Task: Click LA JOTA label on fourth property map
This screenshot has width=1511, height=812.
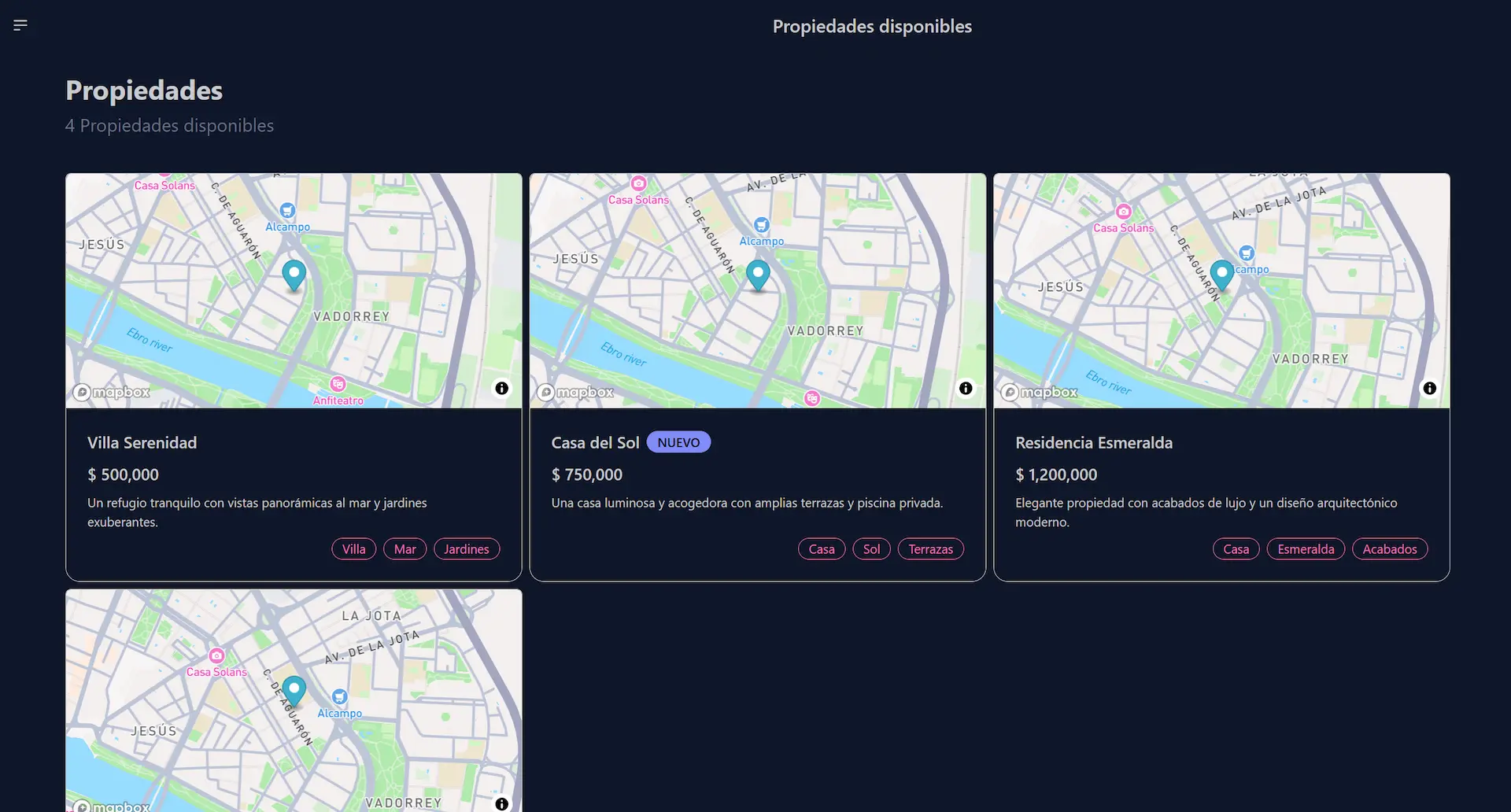Action: 371,615
